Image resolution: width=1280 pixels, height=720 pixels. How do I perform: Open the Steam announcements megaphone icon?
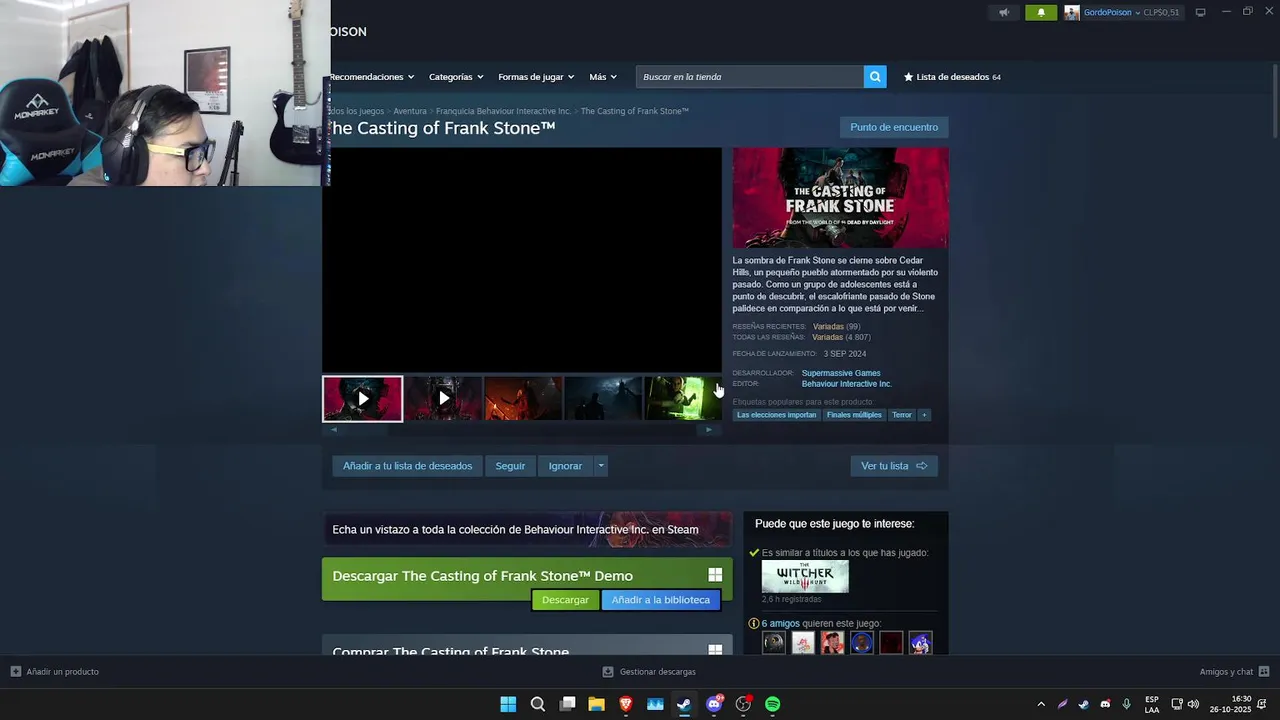point(1004,12)
